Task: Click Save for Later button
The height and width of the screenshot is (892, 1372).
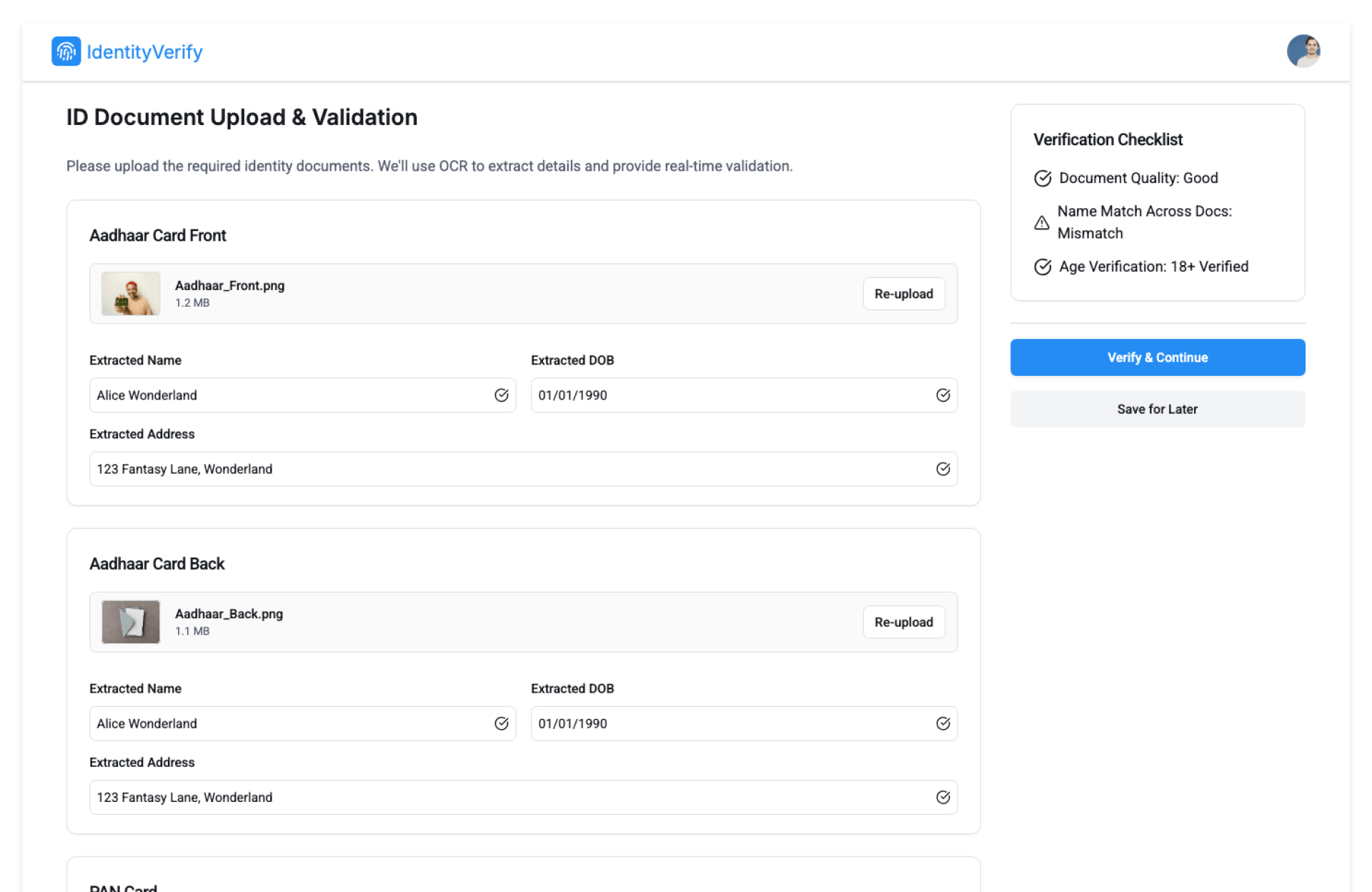Action: click(x=1157, y=409)
